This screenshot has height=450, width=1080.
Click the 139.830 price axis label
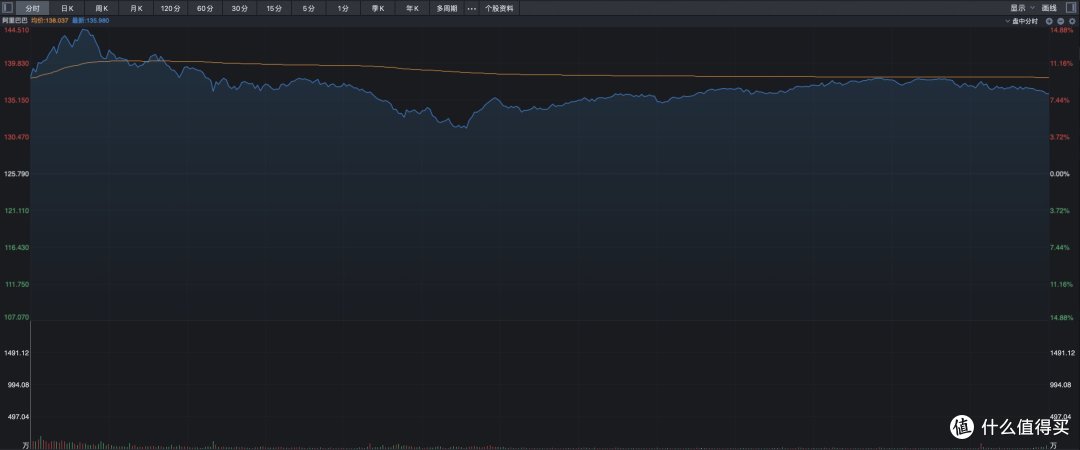[x=17, y=63]
